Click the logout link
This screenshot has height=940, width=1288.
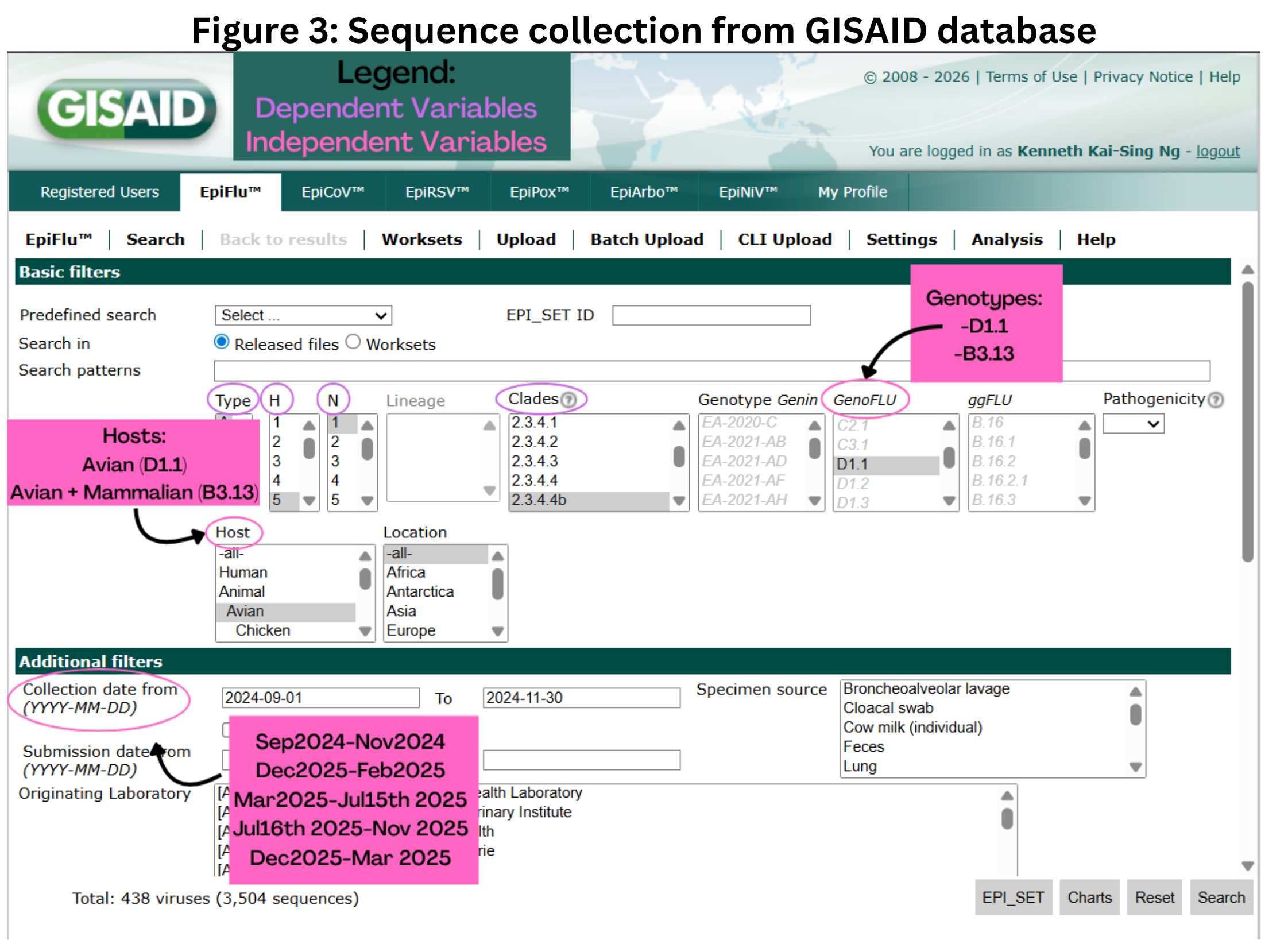tap(1218, 151)
